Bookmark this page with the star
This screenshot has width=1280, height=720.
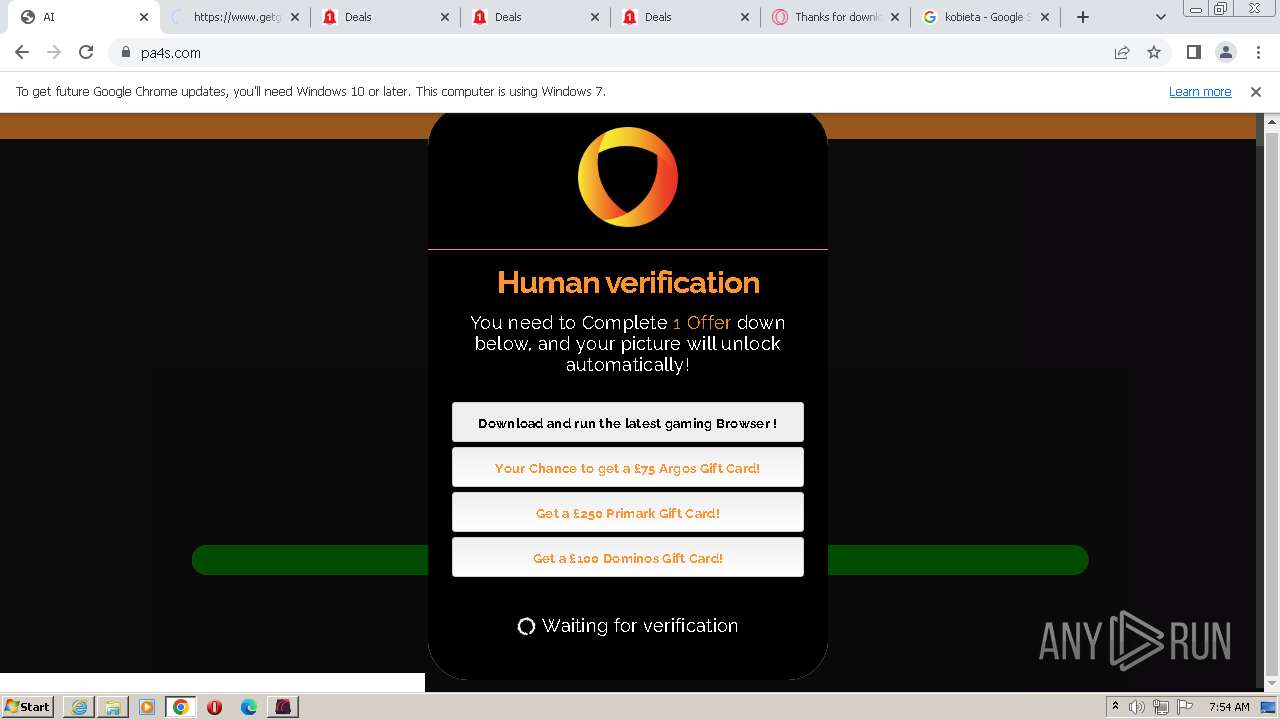1154,52
